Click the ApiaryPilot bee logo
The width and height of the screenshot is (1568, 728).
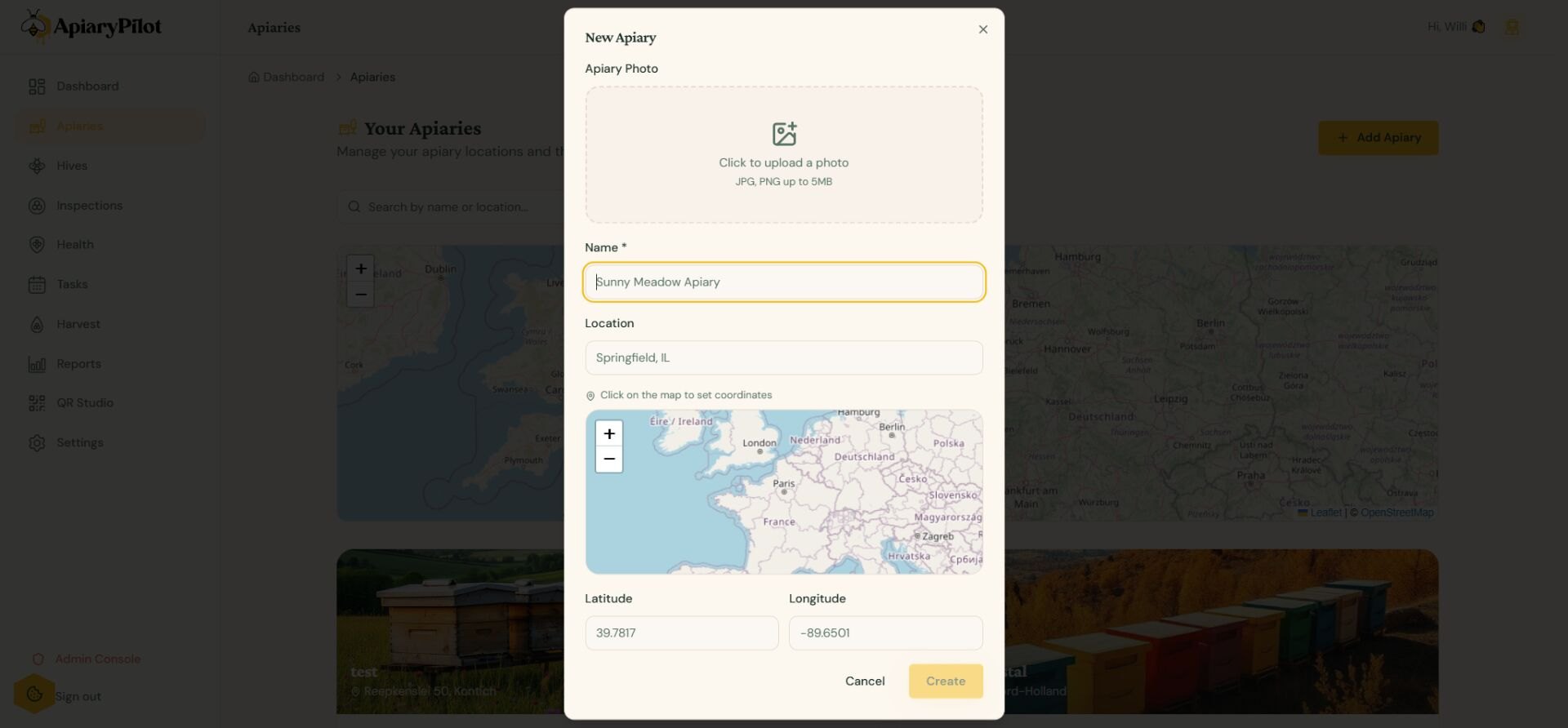point(34,25)
